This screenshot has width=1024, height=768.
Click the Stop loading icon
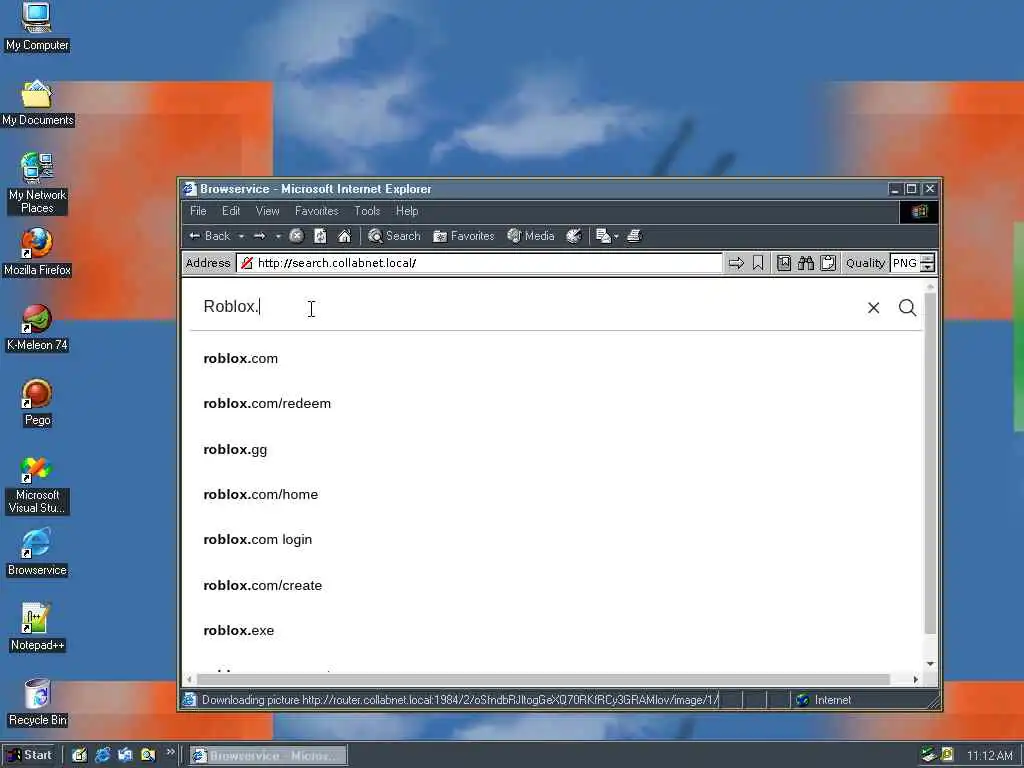click(x=296, y=236)
